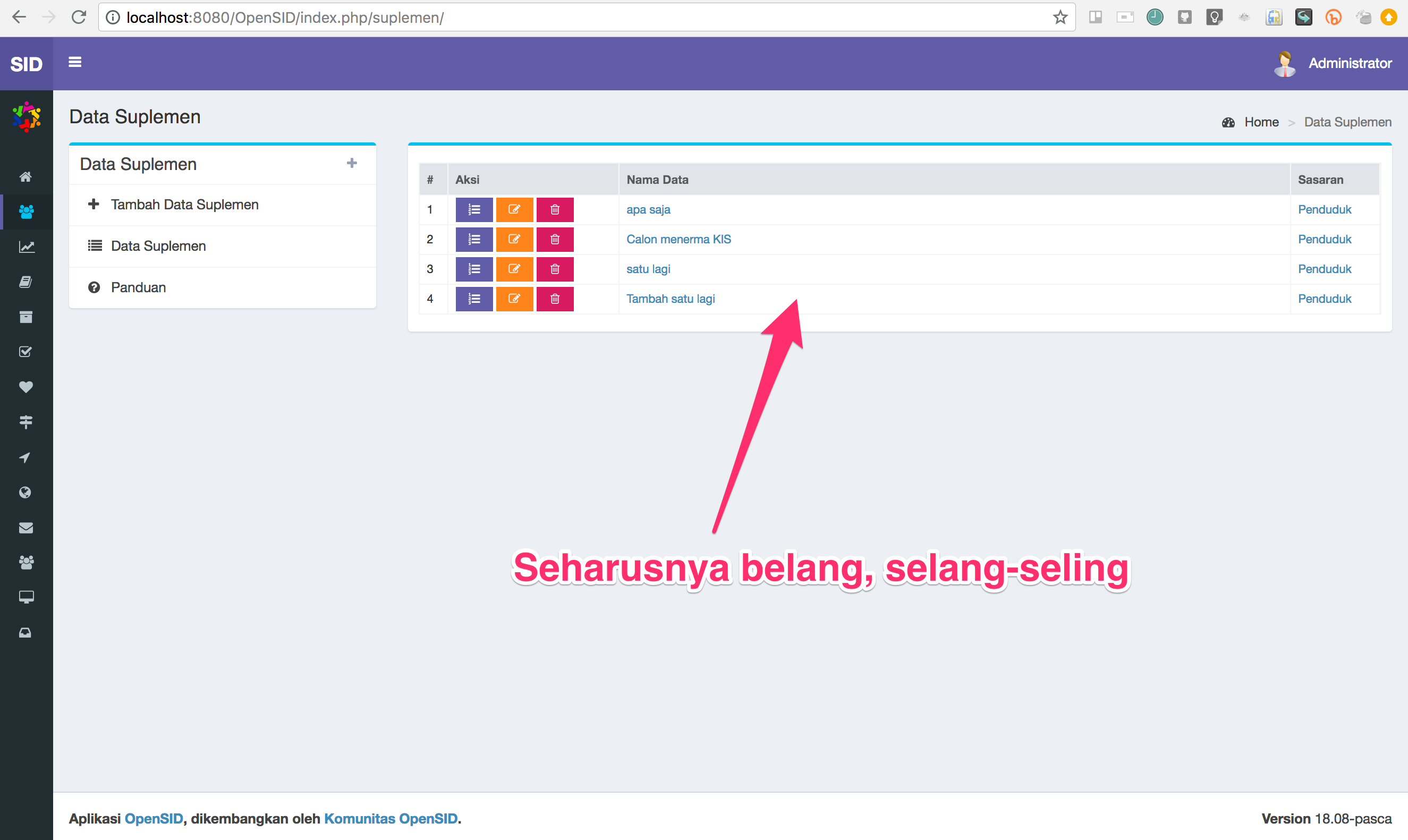
Task: Delete 'satu lagi' with the trash icon
Action: point(555,269)
